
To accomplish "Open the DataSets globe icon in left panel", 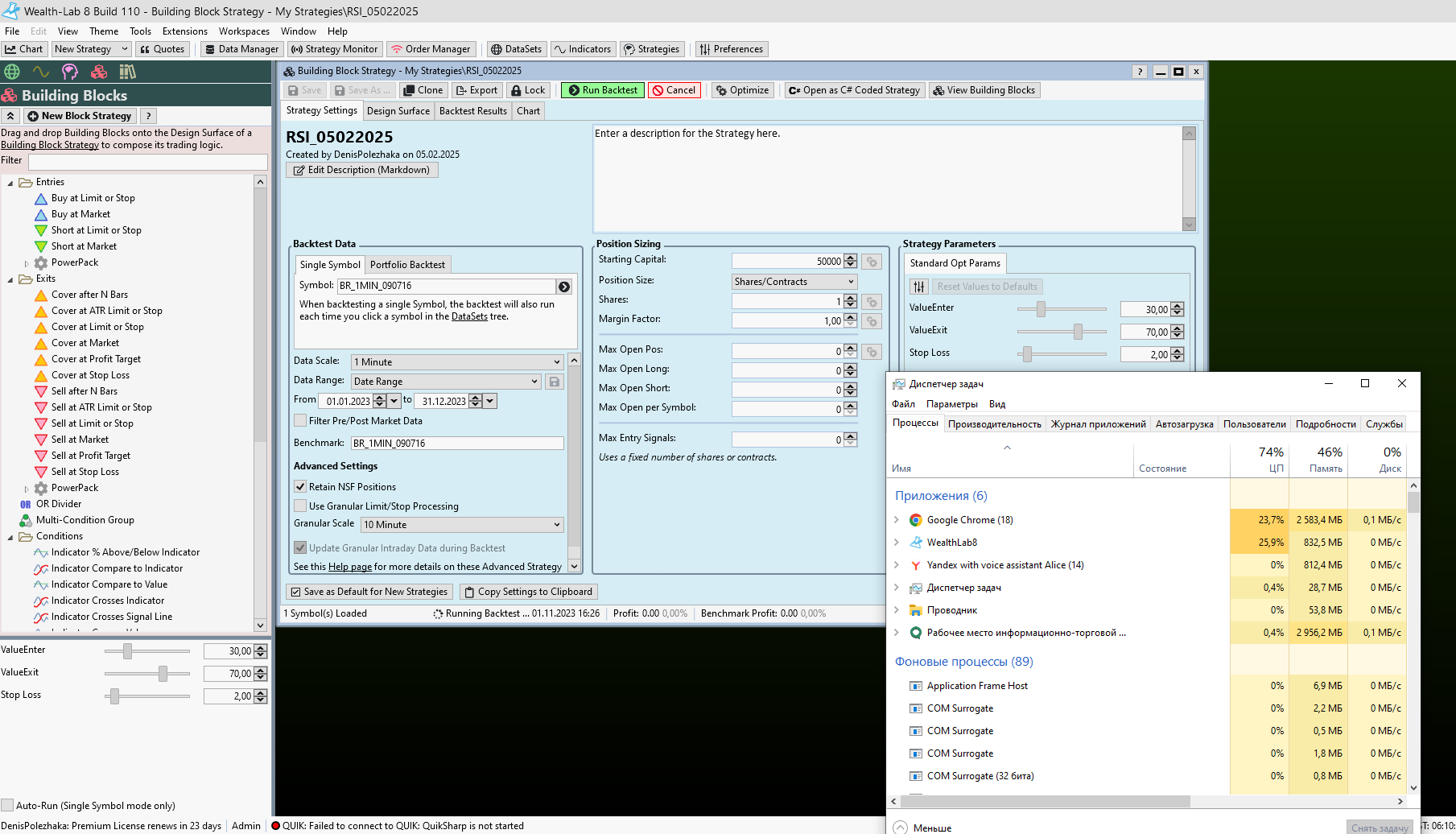I will click(12, 72).
